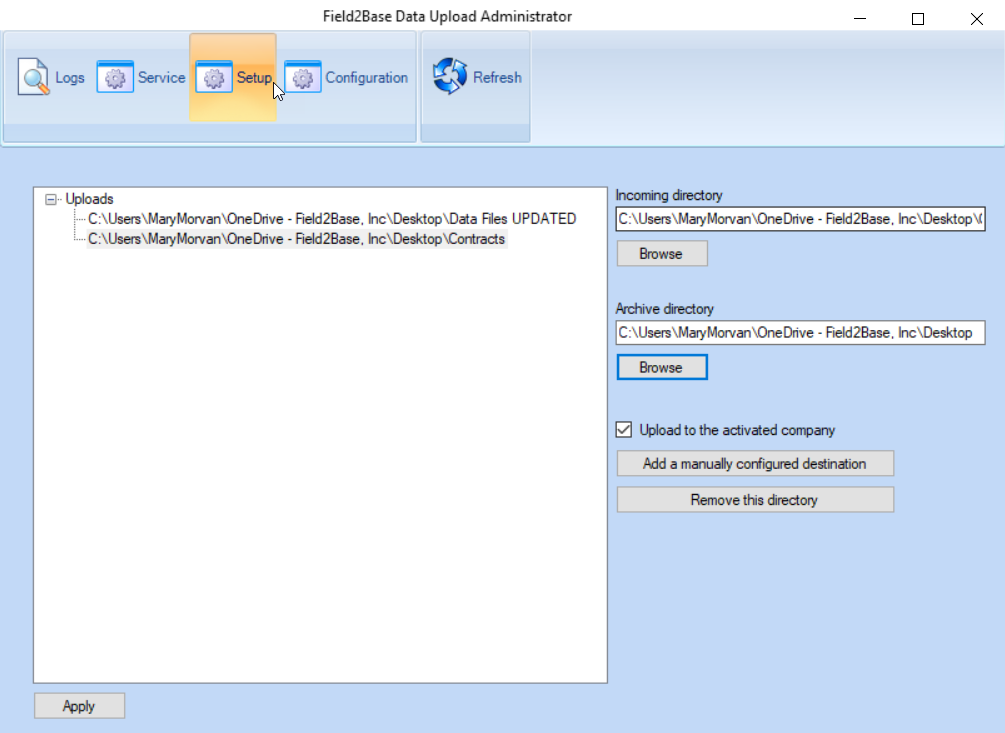1005x733 pixels.
Task: Select the Data Files UPDATED path
Action: 332,219
